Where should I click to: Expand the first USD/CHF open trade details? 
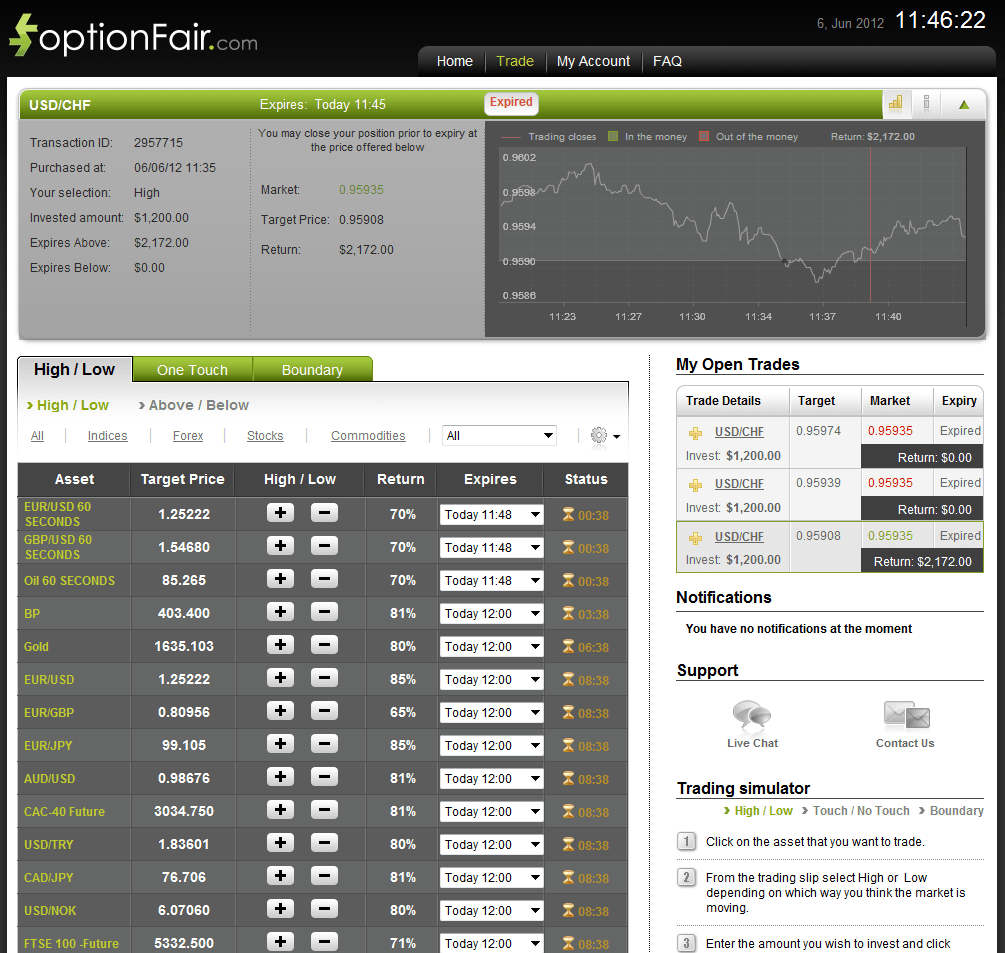point(694,430)
